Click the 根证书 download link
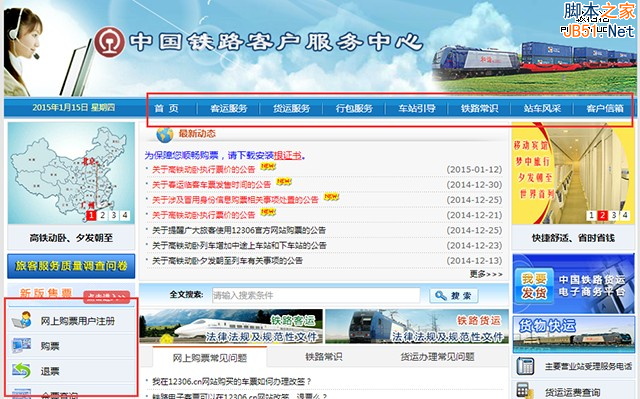Image resolution: width=640 pixels, height=399 pixels. (287, 155)
